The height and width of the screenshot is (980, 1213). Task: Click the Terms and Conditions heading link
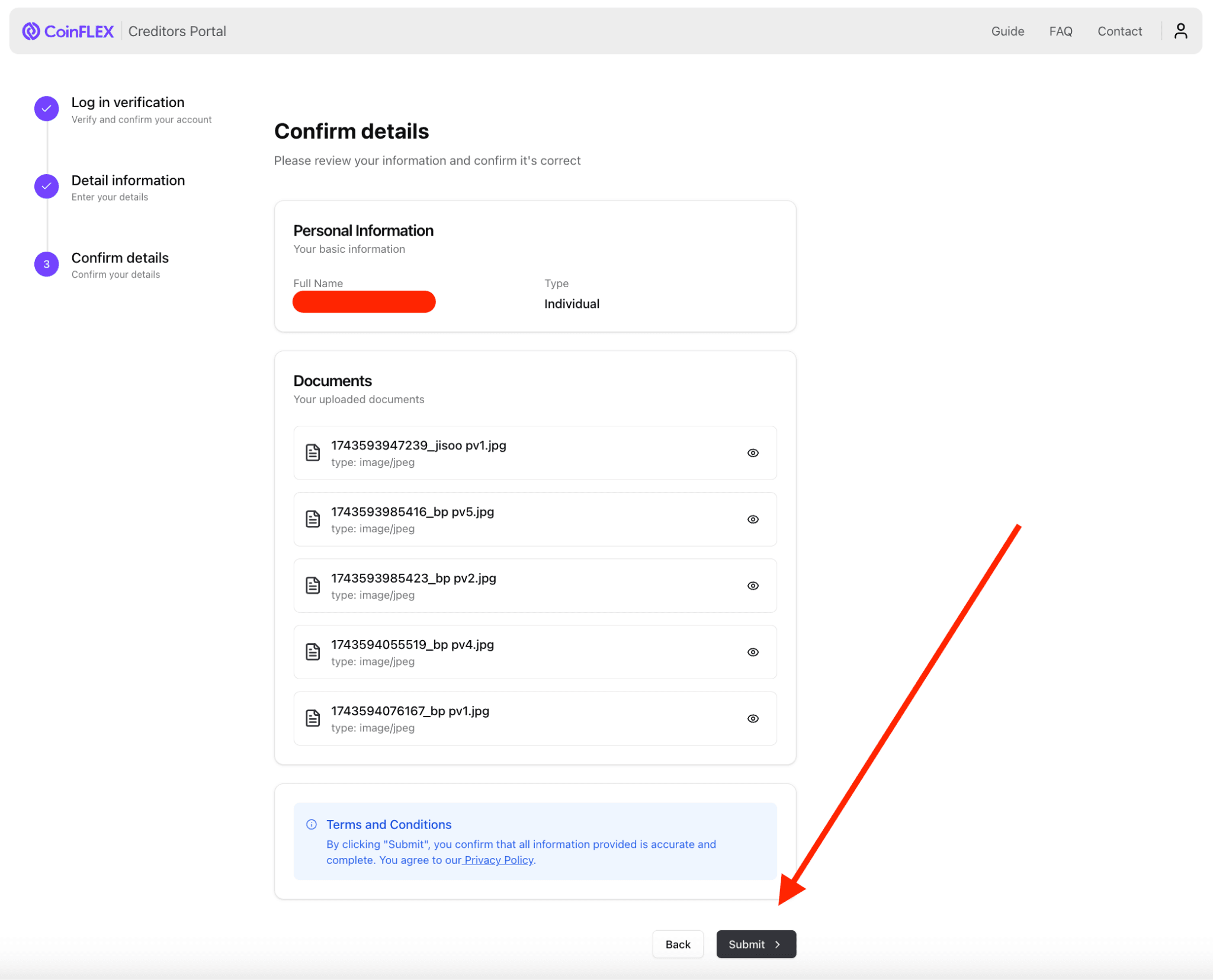pos(389,824)
